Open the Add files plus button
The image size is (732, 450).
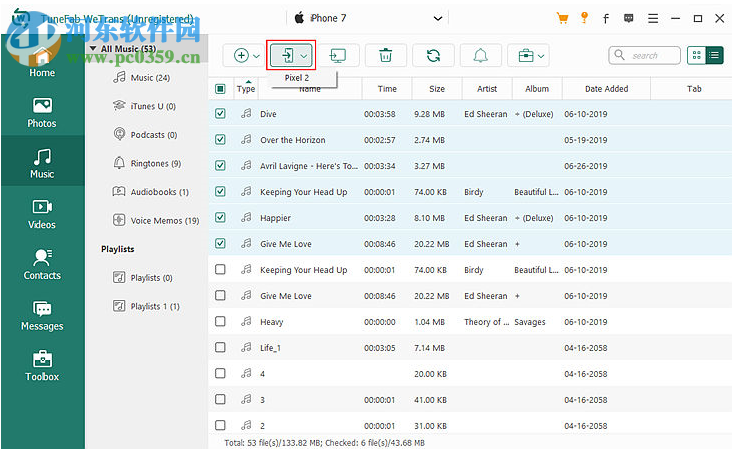coord(241,56)
